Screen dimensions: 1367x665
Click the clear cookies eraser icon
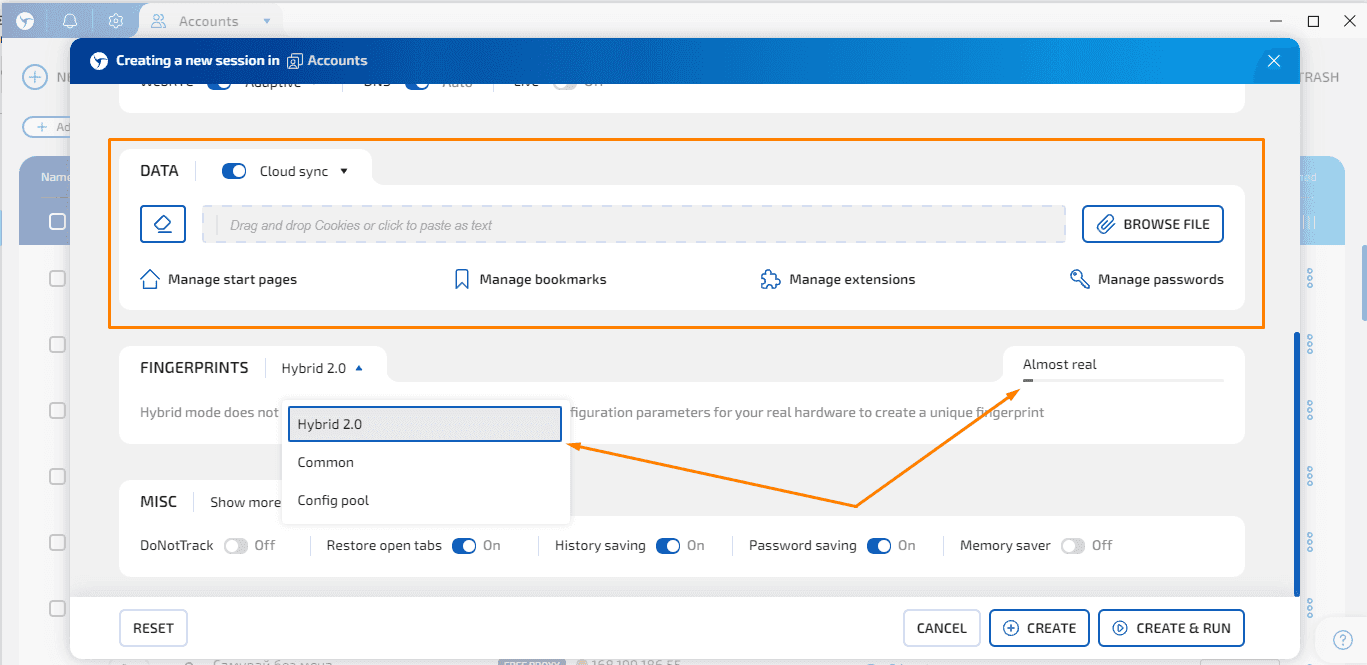(162, 223)
